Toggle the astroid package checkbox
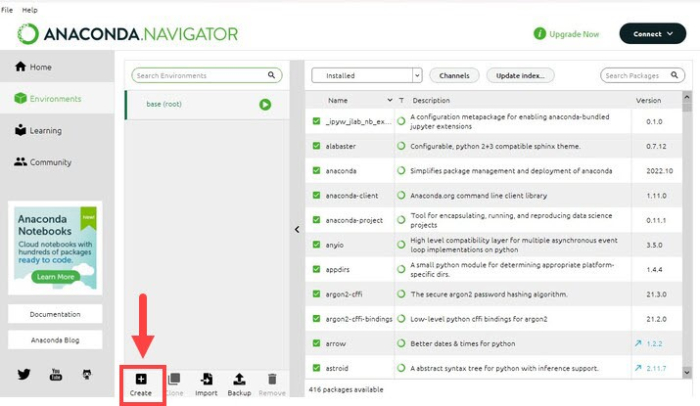 pyautogui.click(x=317, y=368)
